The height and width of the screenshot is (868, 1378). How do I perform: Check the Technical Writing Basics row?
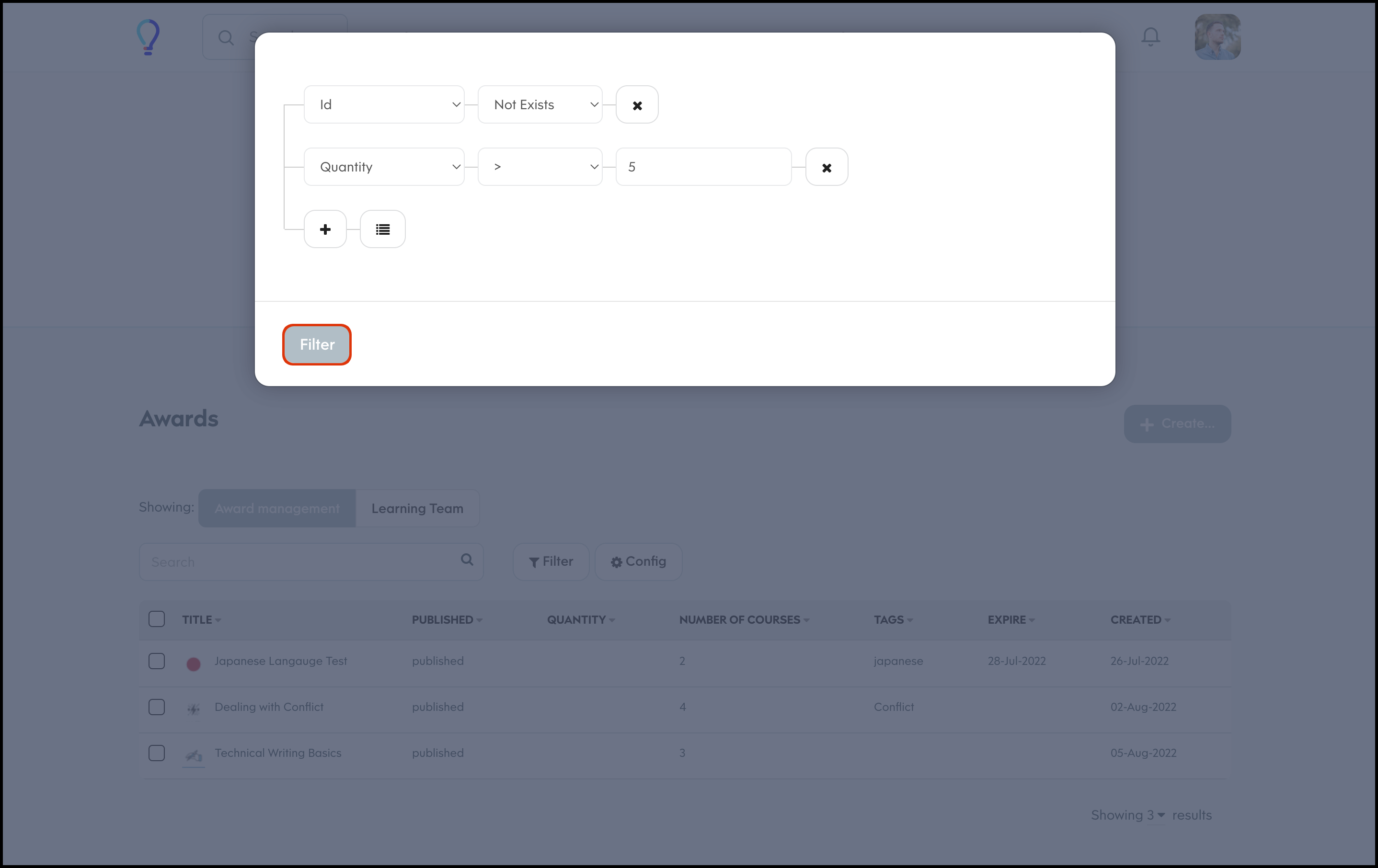click(x=156, y=753)
